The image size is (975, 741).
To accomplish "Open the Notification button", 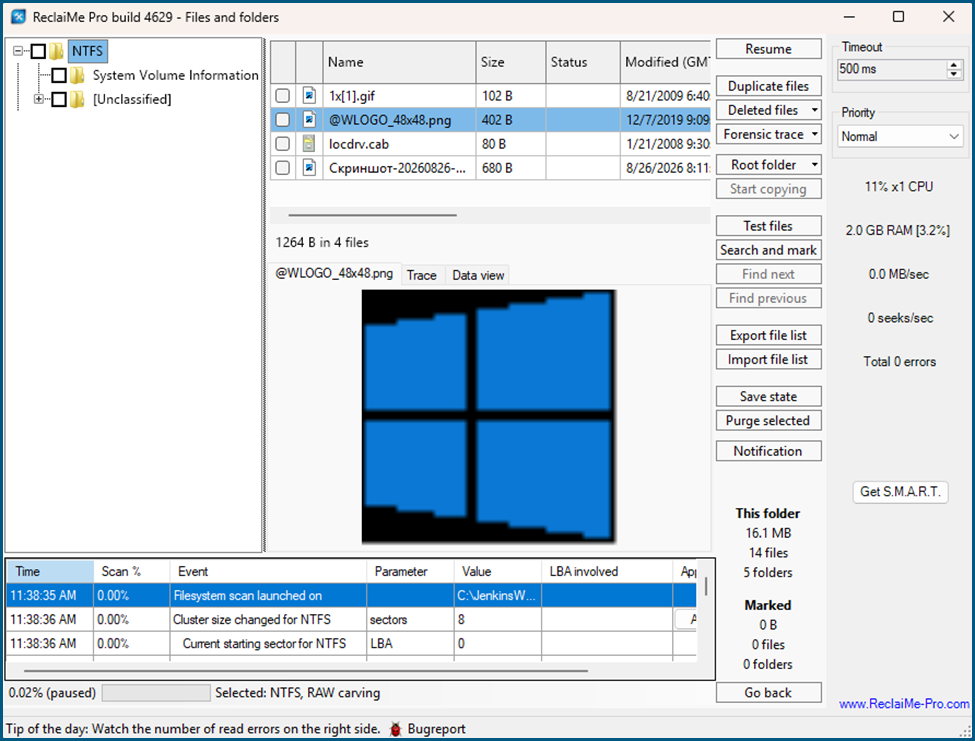I will (x=769, y=451).
